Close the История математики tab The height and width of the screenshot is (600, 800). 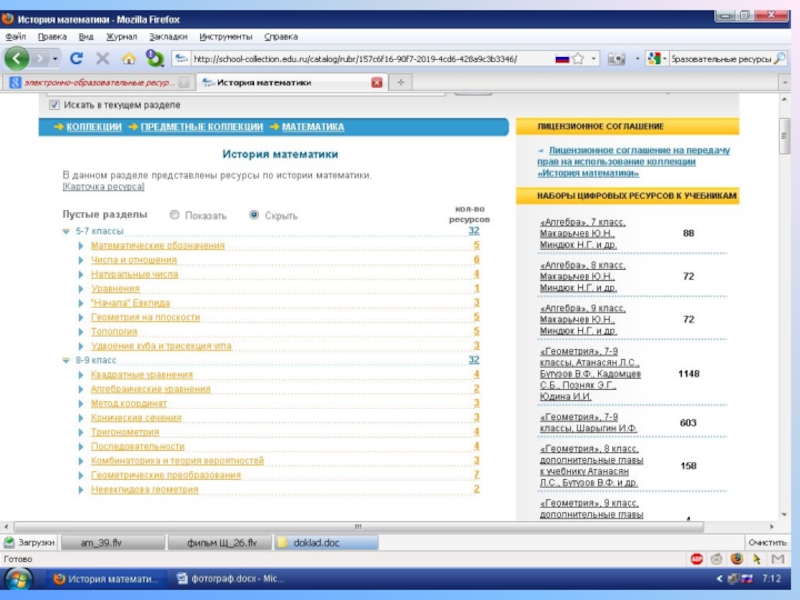376,82
